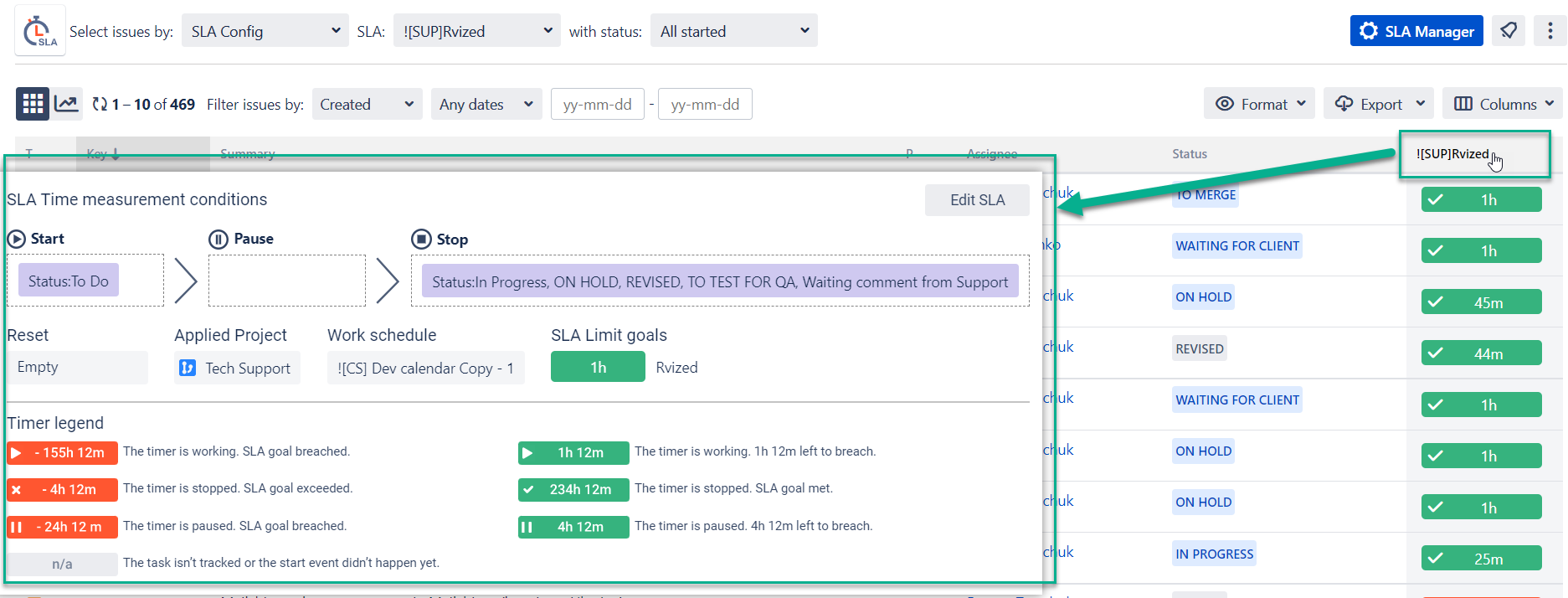Open the Format menu
Image resolution: width=1568 pixels, height=598 pixels.
(x=1259, y=104)
